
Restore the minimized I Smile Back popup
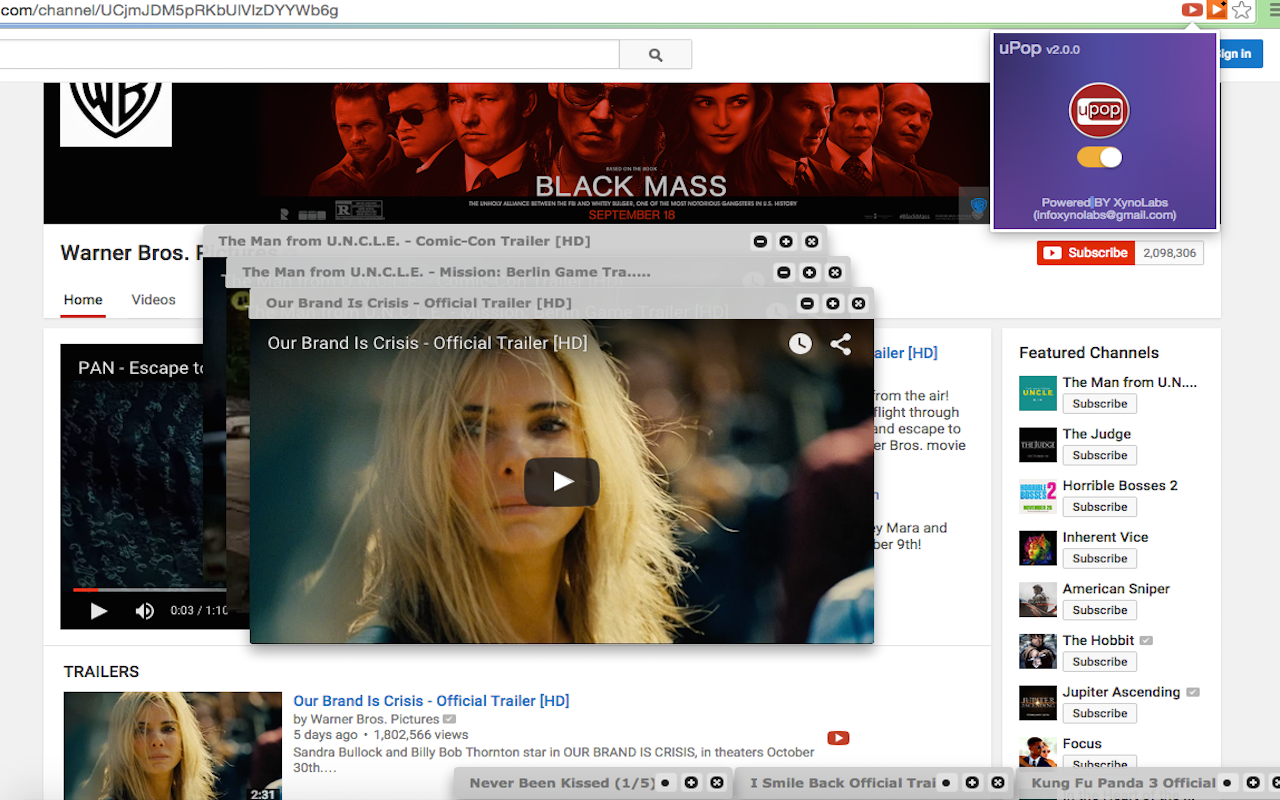946,783
